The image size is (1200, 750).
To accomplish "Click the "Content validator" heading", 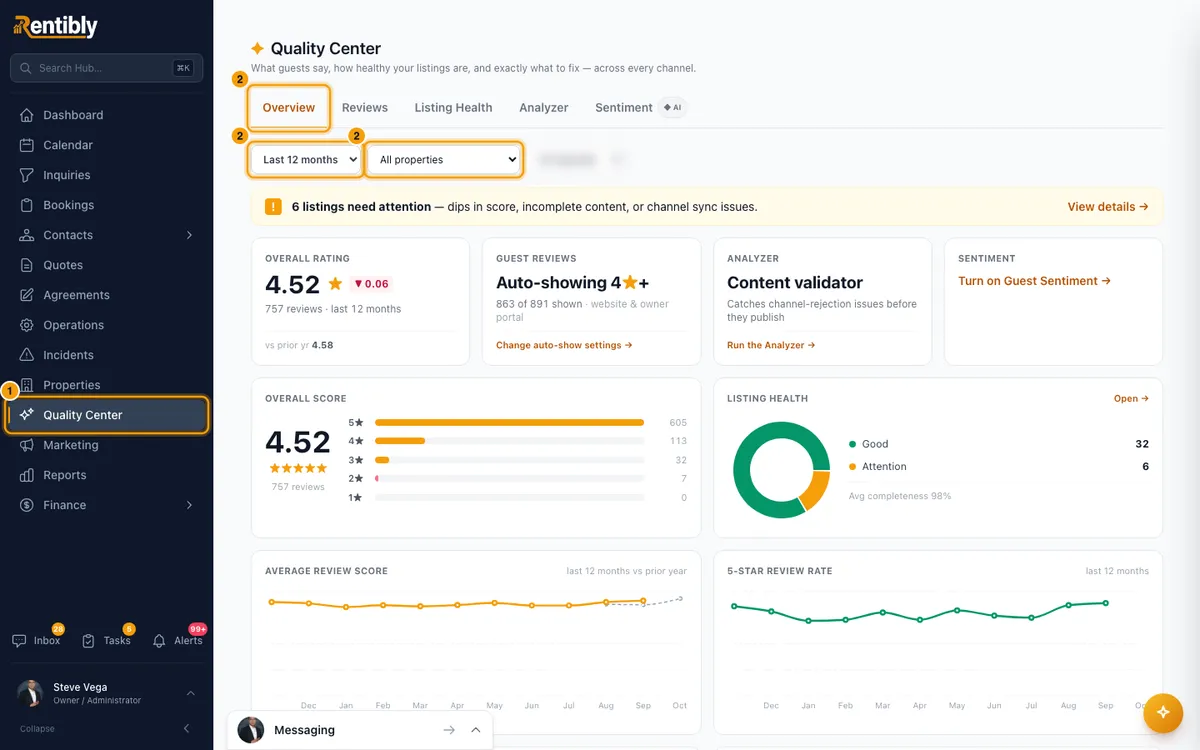I will pyautogui.click(x=795, y=283).
